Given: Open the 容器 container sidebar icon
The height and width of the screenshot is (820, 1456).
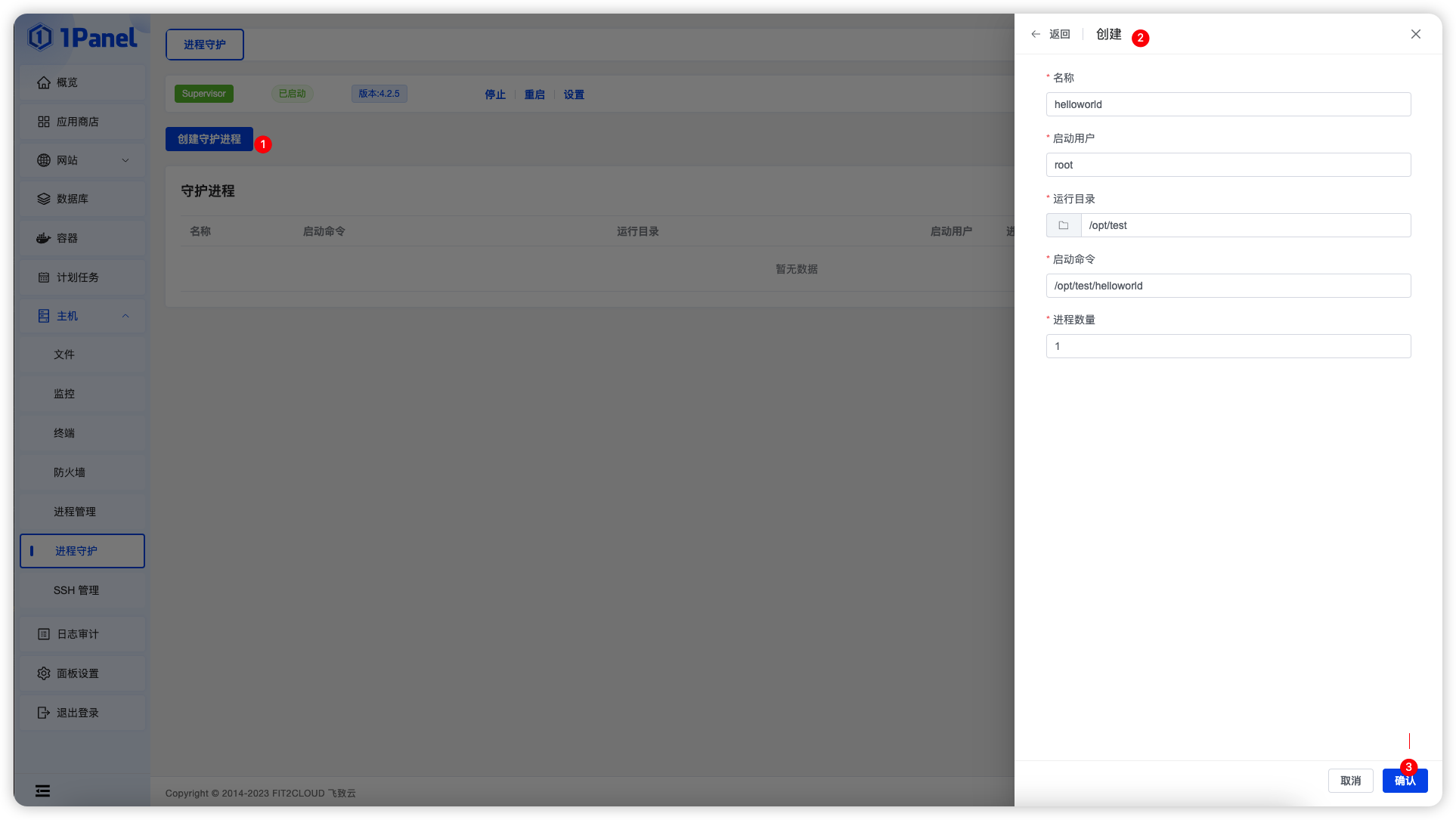Looking at the screenshot, I should [x=44, y=237].
